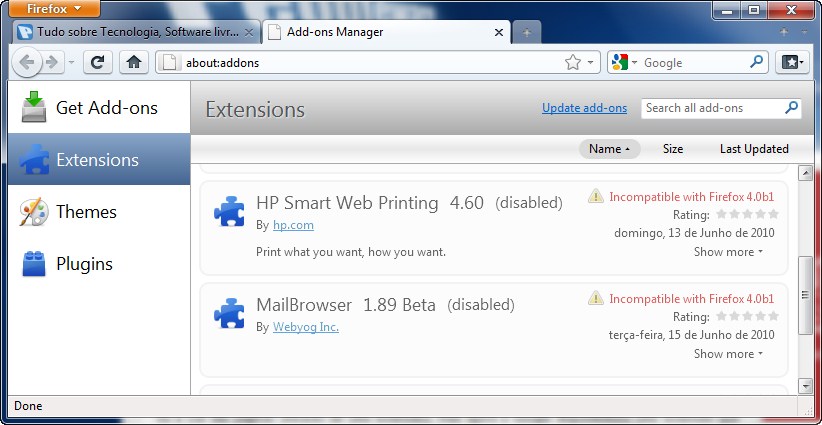The width and height of the screenshot is (822, 425).
Task: Open the Get Add-ons section
Action: click(x=99, y=107)
